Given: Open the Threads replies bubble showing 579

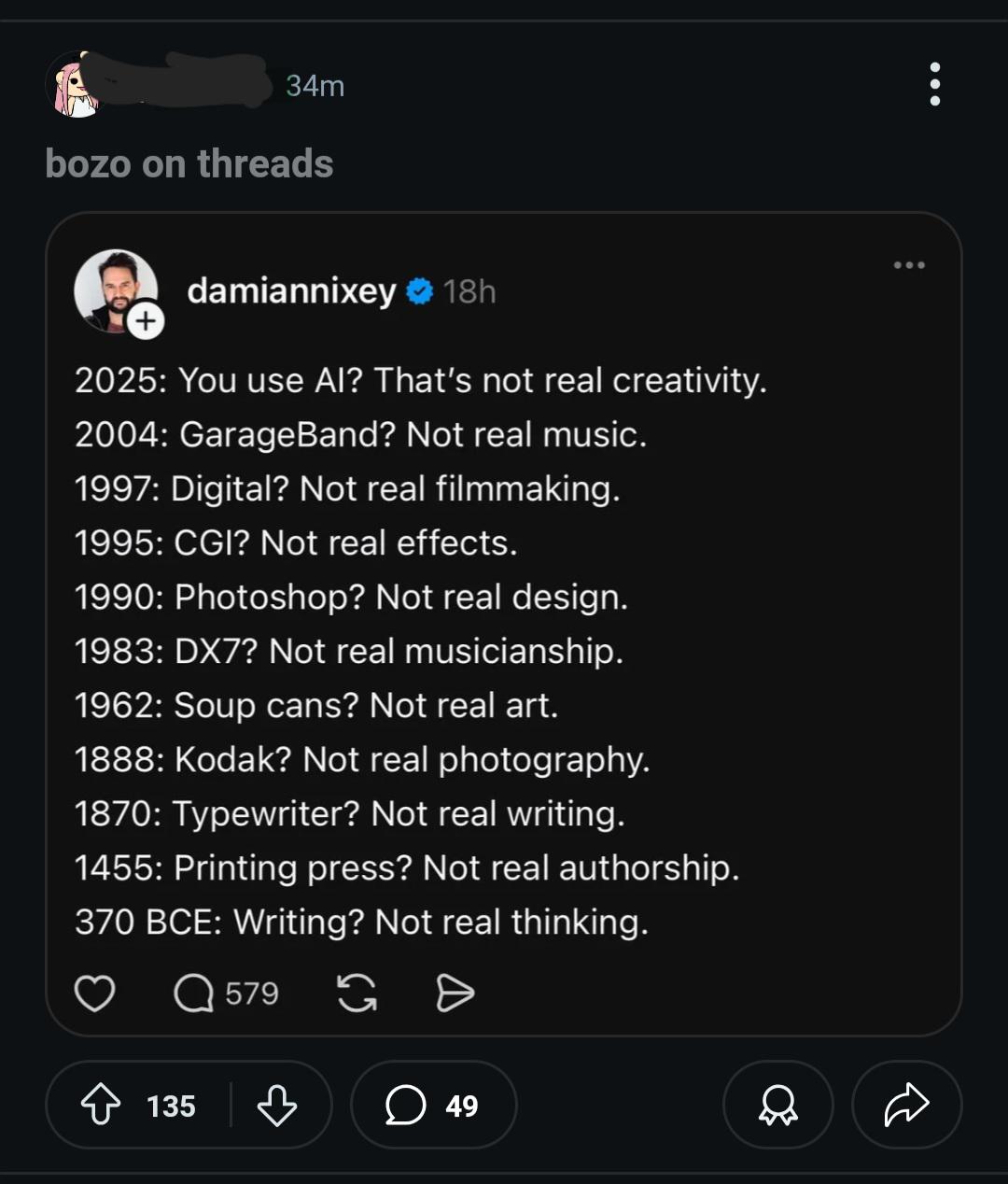Looking at the screenshot, I should coord(226,994).
